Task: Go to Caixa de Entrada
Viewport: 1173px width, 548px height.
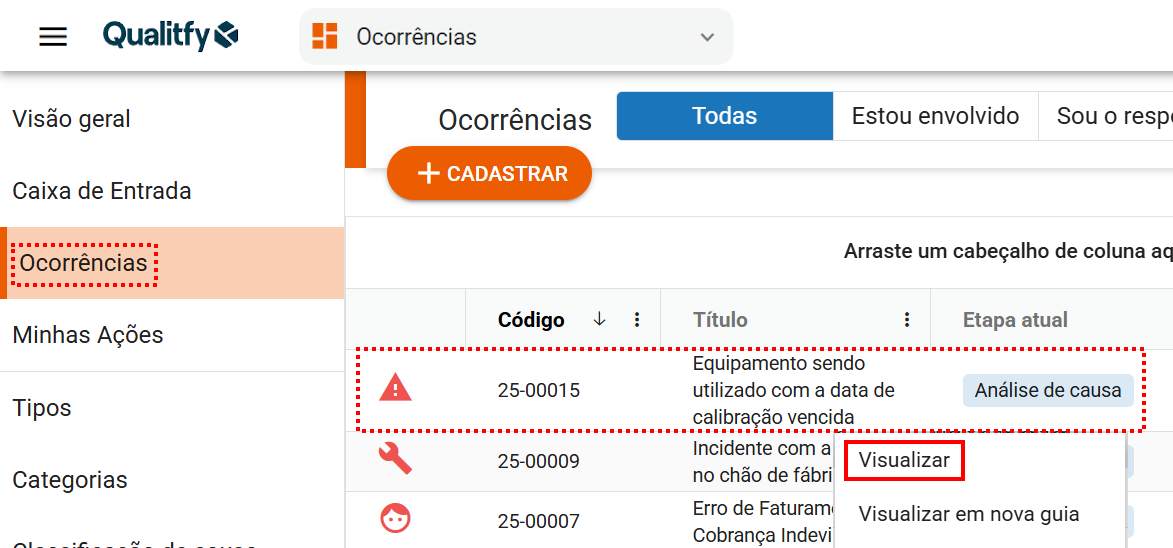Action: pos(102,191)
